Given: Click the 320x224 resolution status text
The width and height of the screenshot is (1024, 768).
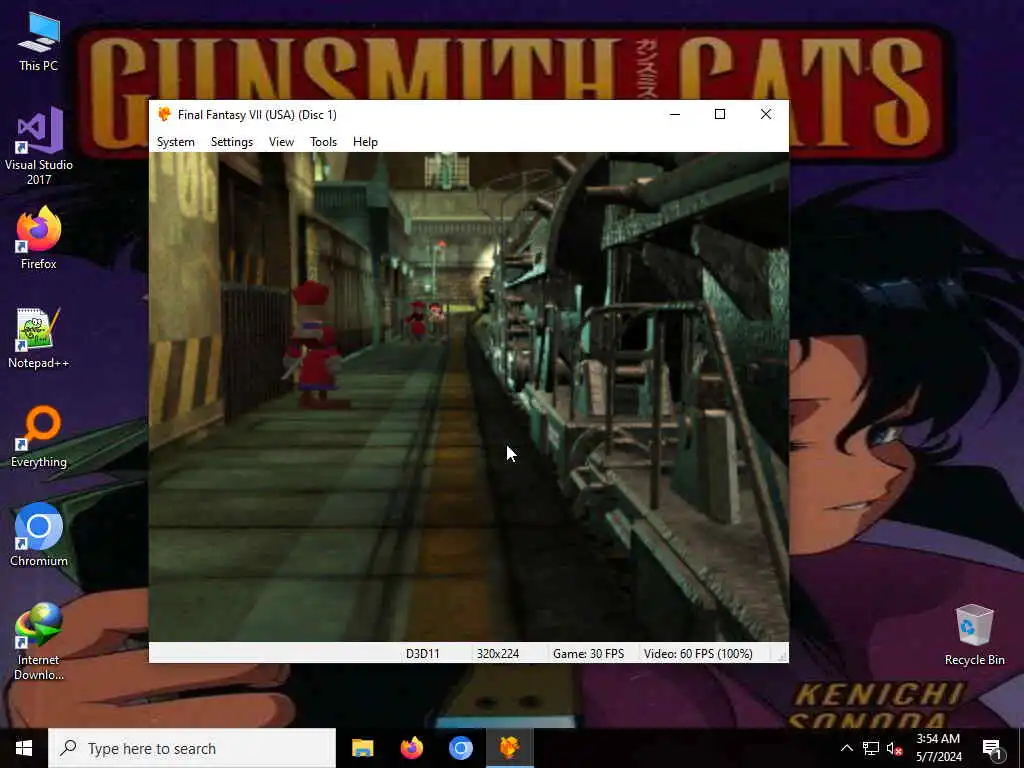Looking at the screenshot, I should [498, 654].
